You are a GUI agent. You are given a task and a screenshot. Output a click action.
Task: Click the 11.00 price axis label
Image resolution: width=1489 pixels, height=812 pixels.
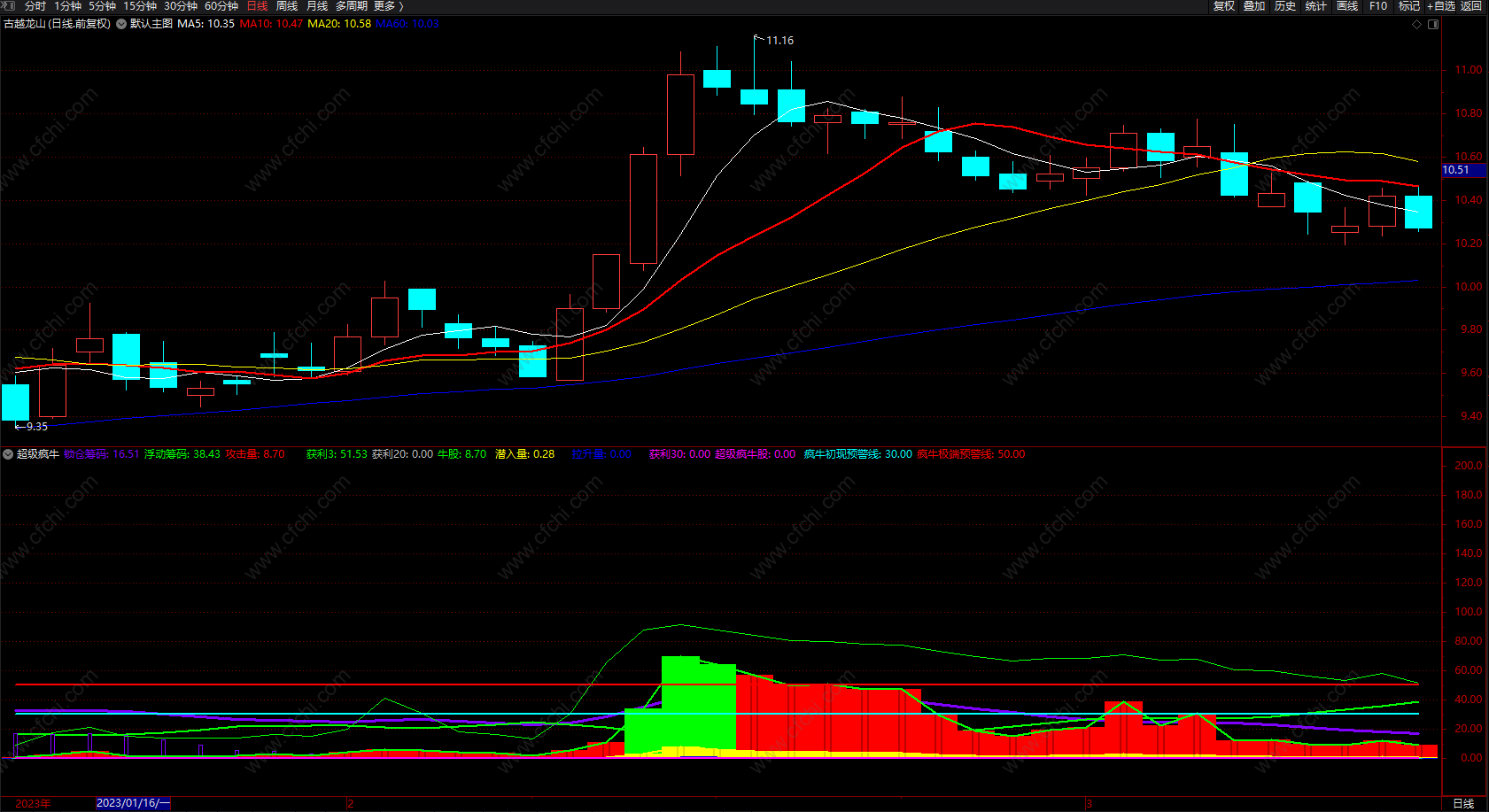pos(1468,70)
